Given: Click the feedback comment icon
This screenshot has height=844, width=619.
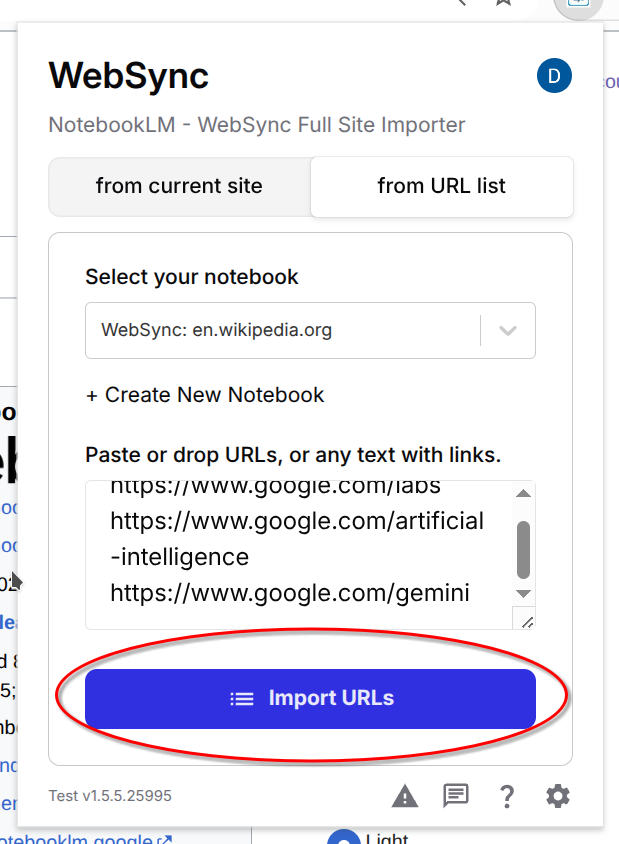Looking at the screenshot, I should (x=455, y=796).
